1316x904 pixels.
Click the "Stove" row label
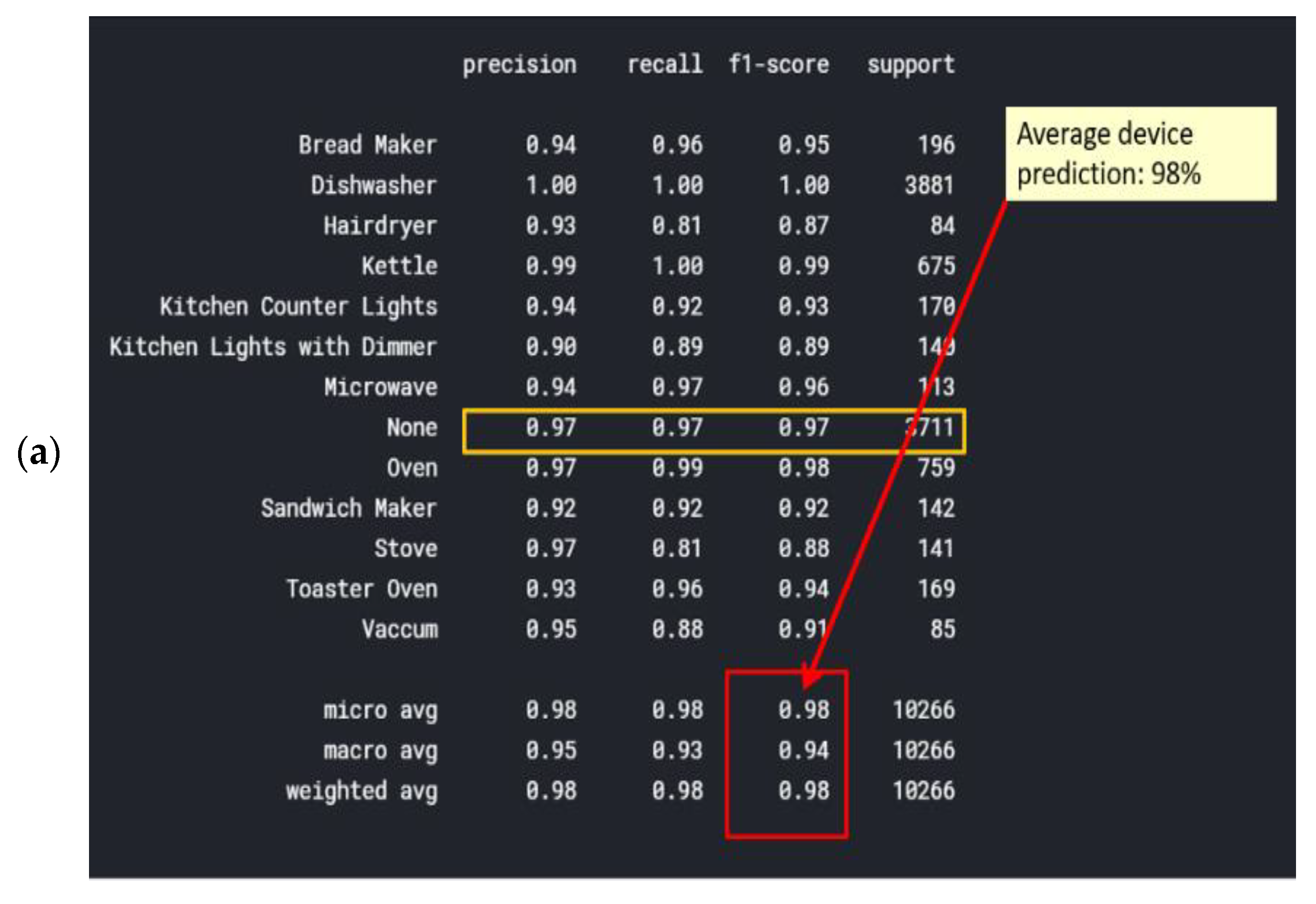(406, 549)
